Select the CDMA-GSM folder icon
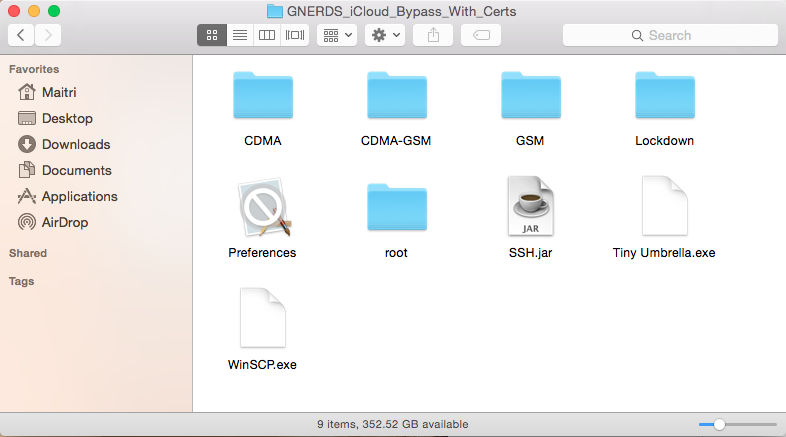Screen dimensions: 786x437 pyautogui.click(x=397, y=95)
